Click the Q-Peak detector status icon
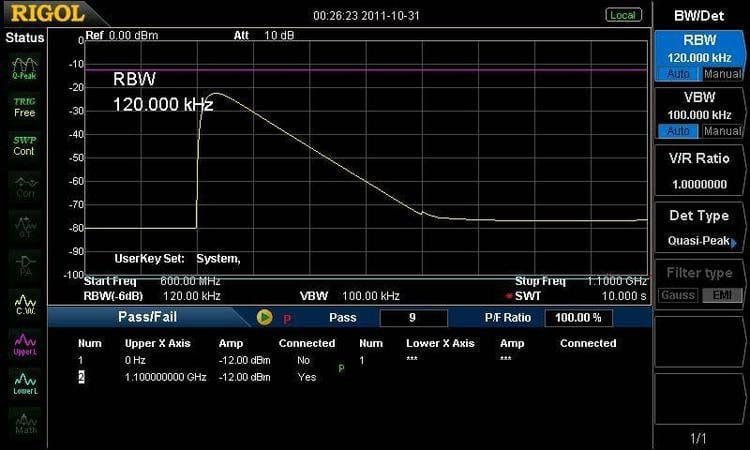The height and width of the screenshot is (450, 750). point(24,67)
